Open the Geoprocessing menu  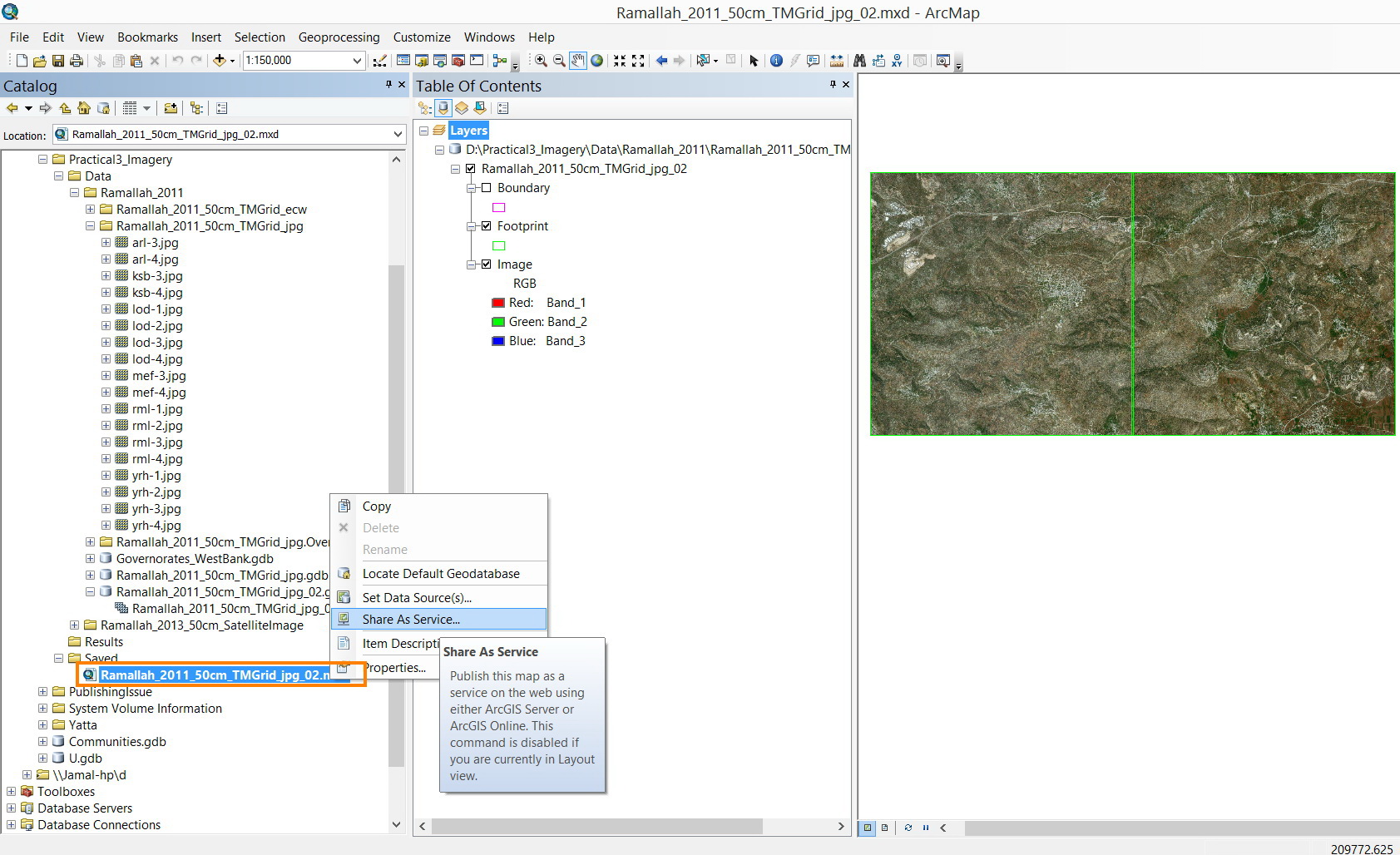pos(339,37)
